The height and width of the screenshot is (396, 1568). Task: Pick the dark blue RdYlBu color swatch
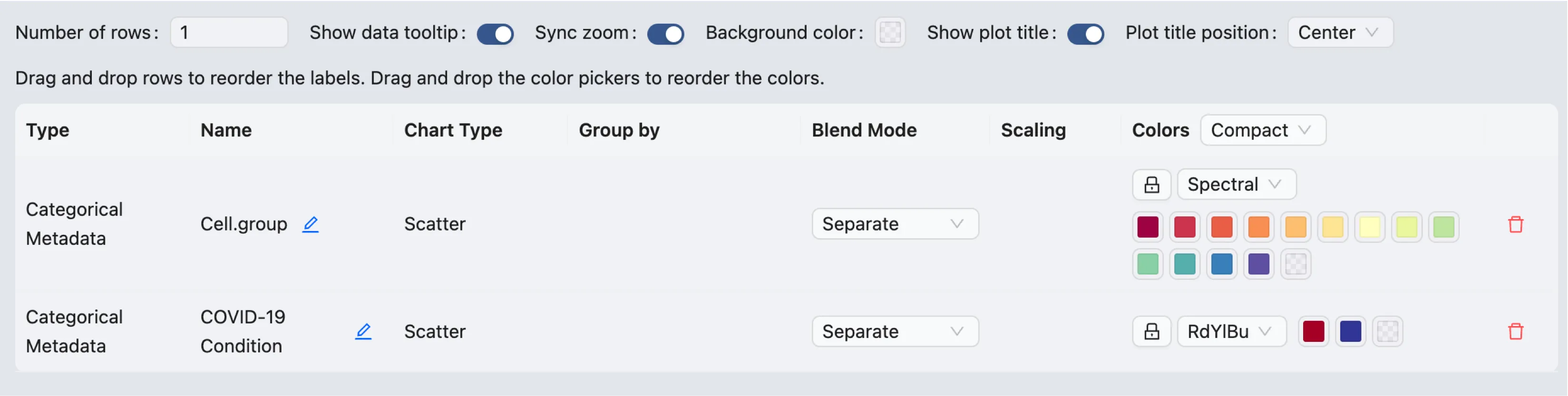click(x=1350, y=331)
